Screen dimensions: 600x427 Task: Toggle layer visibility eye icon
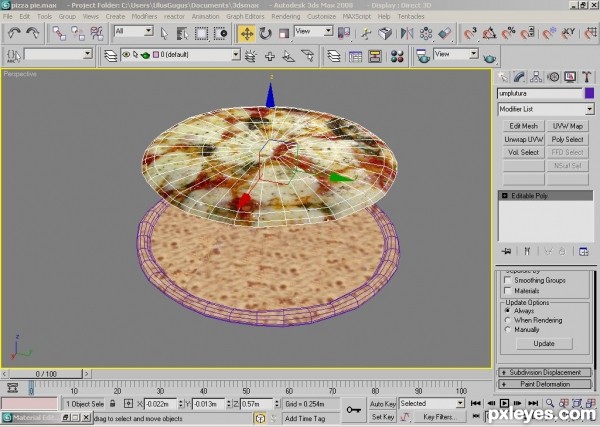pos(126,55)
